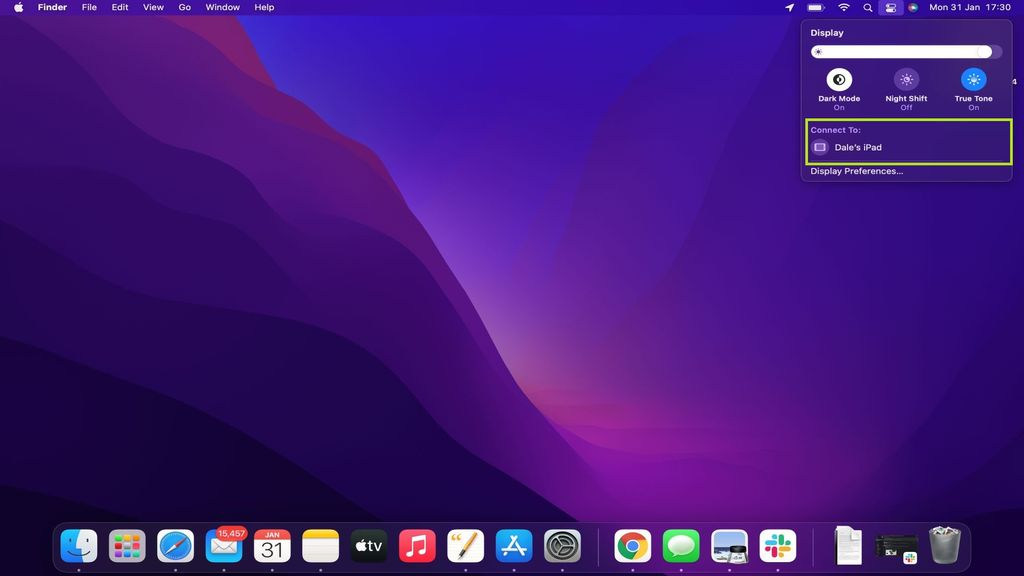The width and height of the screenshot is (1024, 576).
Task: Open Mail showing 15,457 unread messages
Action: tap(224, 546)
